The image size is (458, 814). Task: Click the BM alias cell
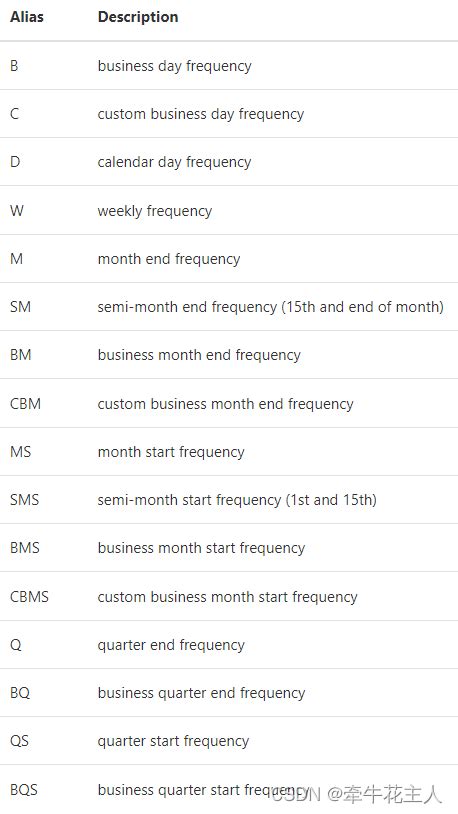point(21,355)
